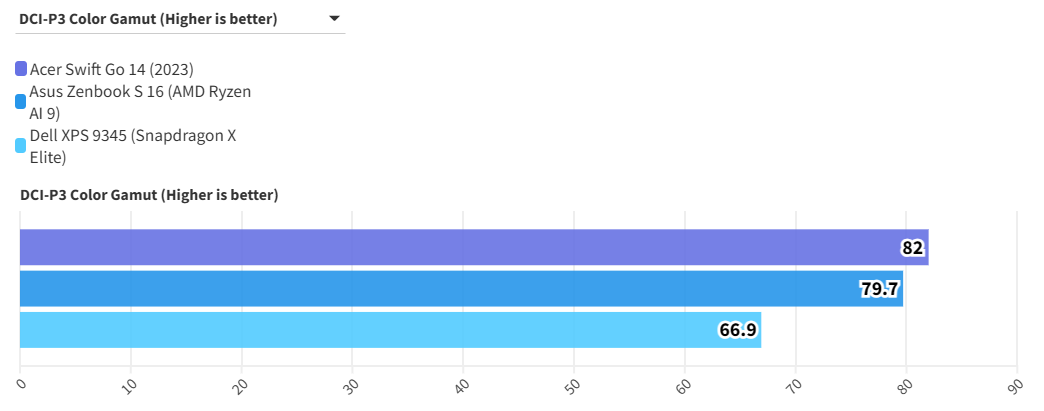Click the 82 value label
Image resolution: width=1044 pixels, height=411 pixels.
coord(912,248)
